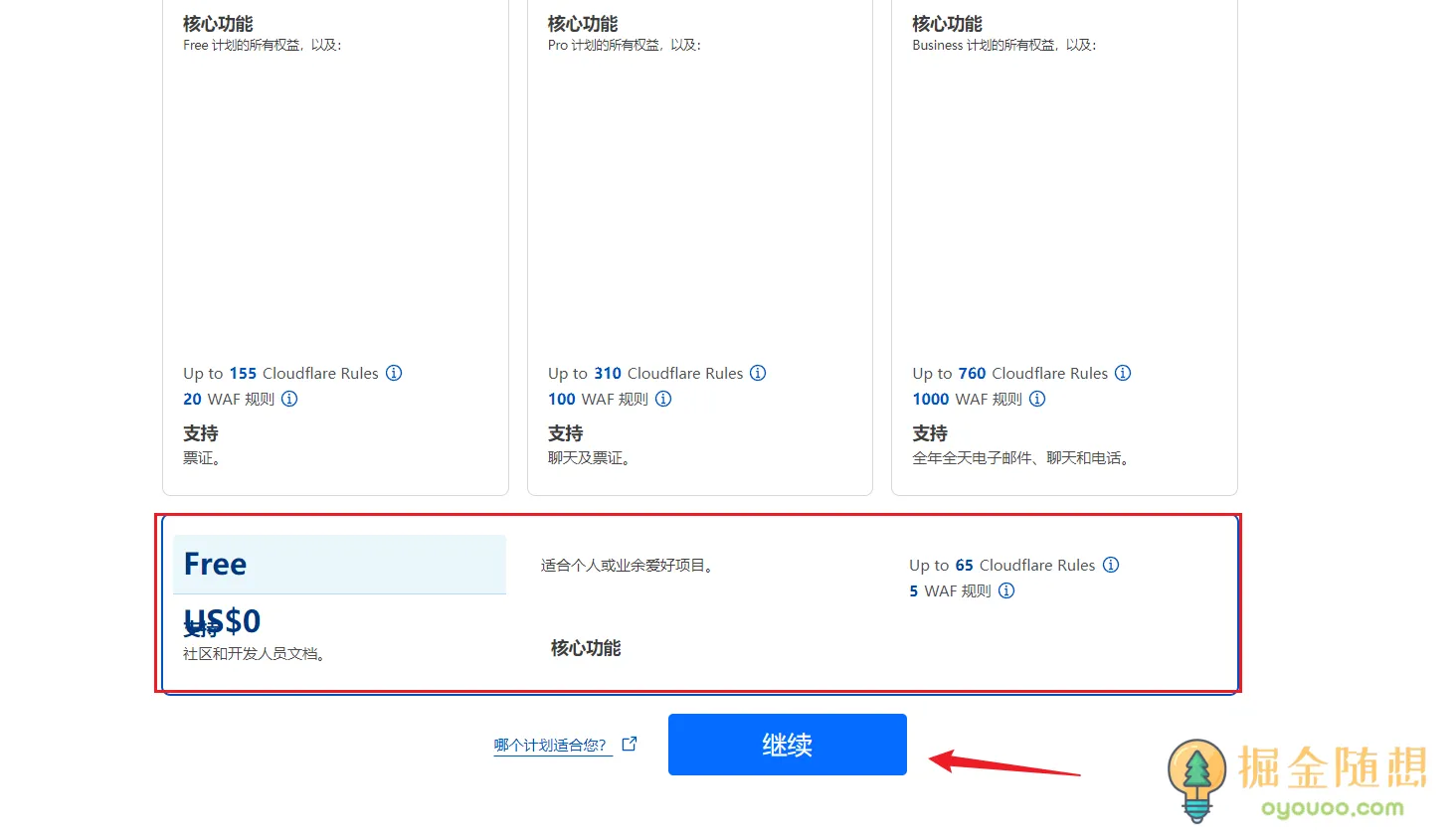Screen dimensions: 1456x839
Task: Click info icon next to 310 Cloudflare Rules
Action: [758, 373]
